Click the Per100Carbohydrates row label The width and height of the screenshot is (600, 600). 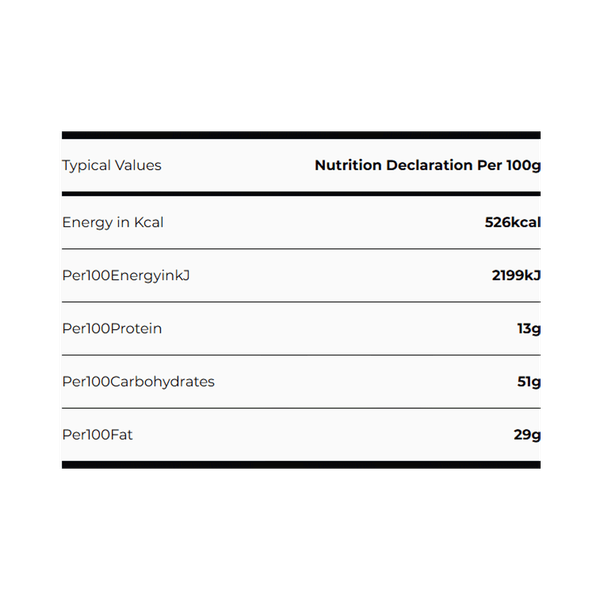click(138, 381)
